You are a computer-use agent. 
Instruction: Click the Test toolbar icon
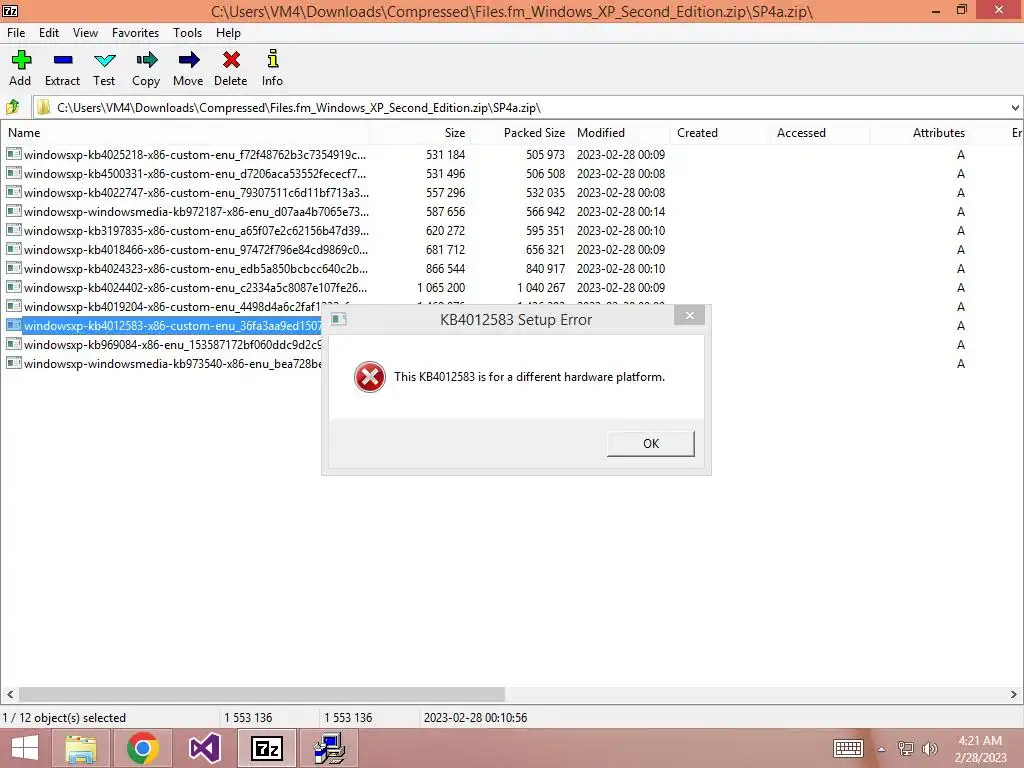tap(104, 60)
